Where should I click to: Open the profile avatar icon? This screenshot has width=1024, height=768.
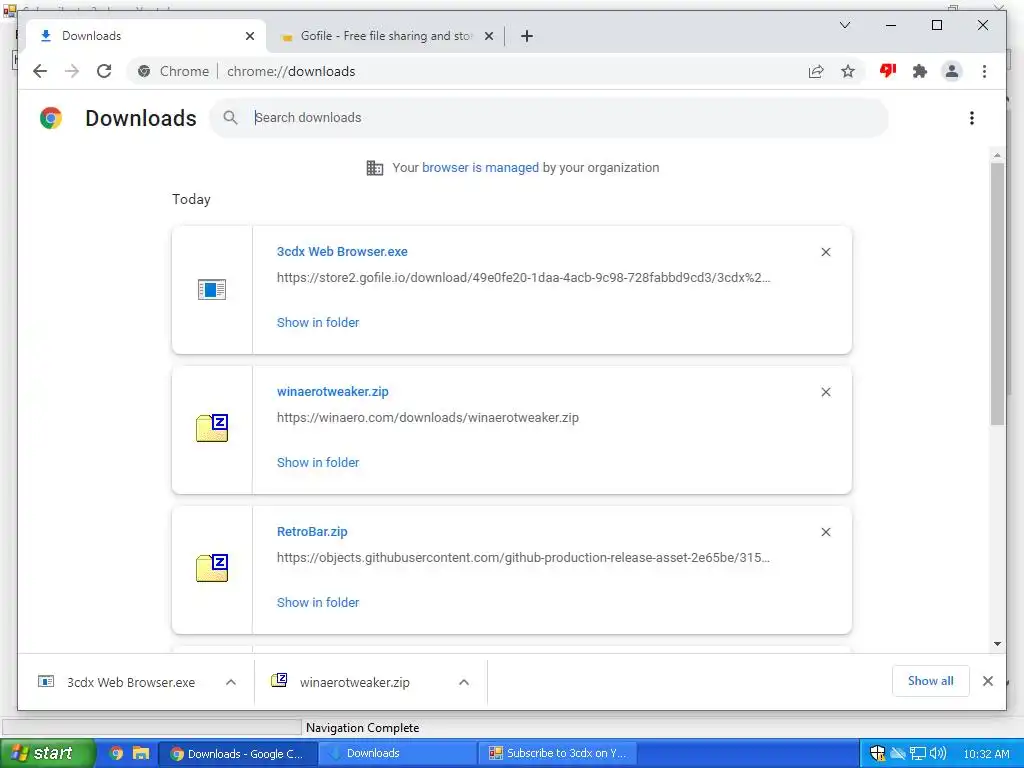click(x=952, y=71)
